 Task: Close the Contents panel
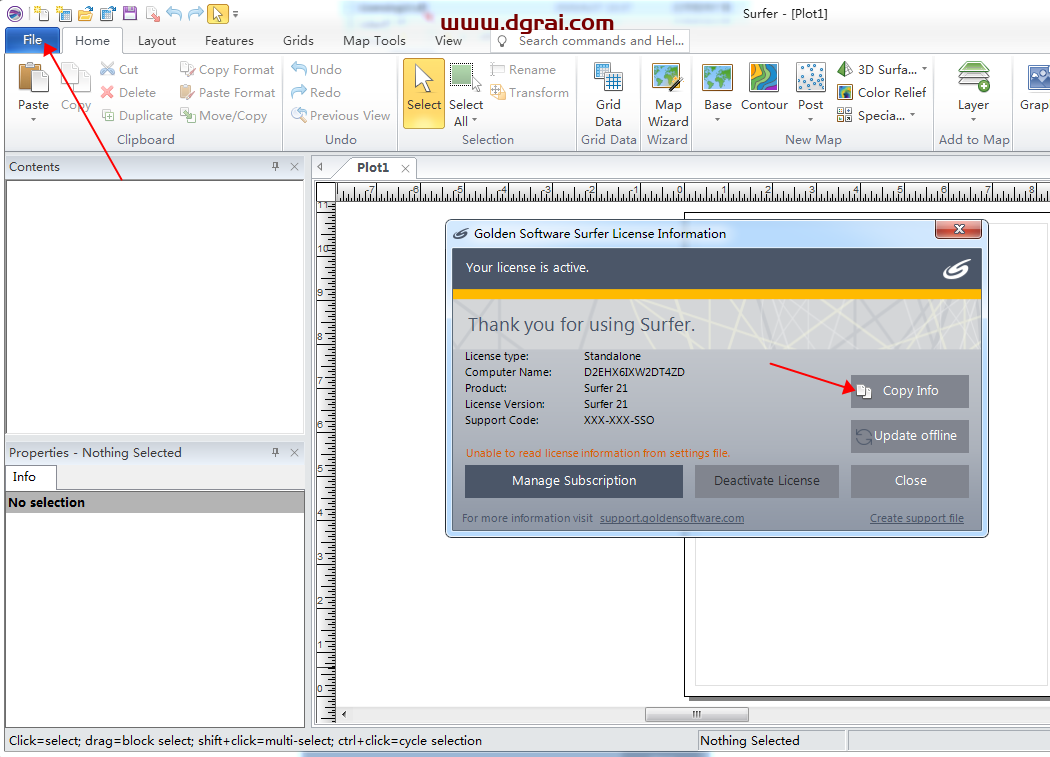pos(294,166)
